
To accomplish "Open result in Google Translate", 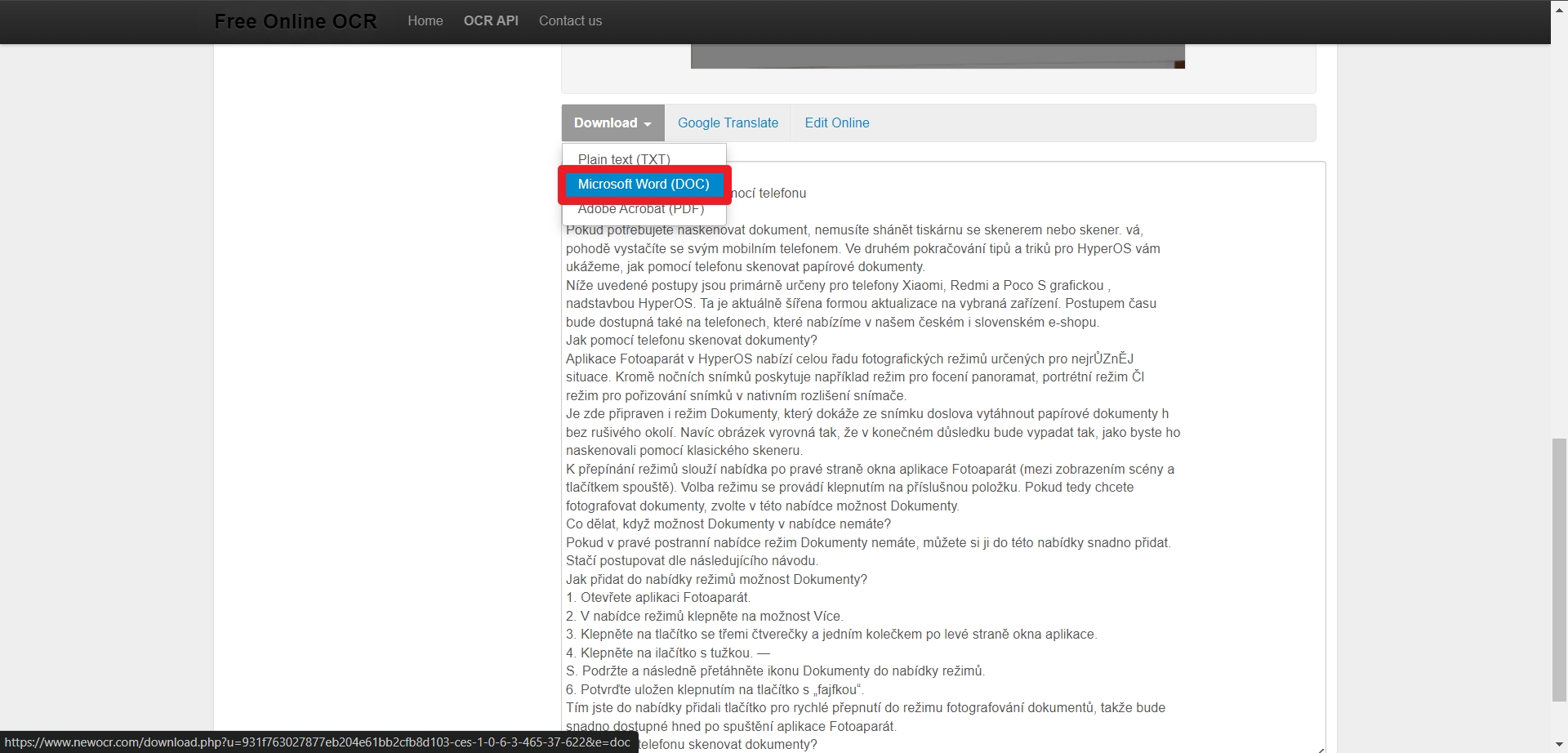I will tap(728, 123).
